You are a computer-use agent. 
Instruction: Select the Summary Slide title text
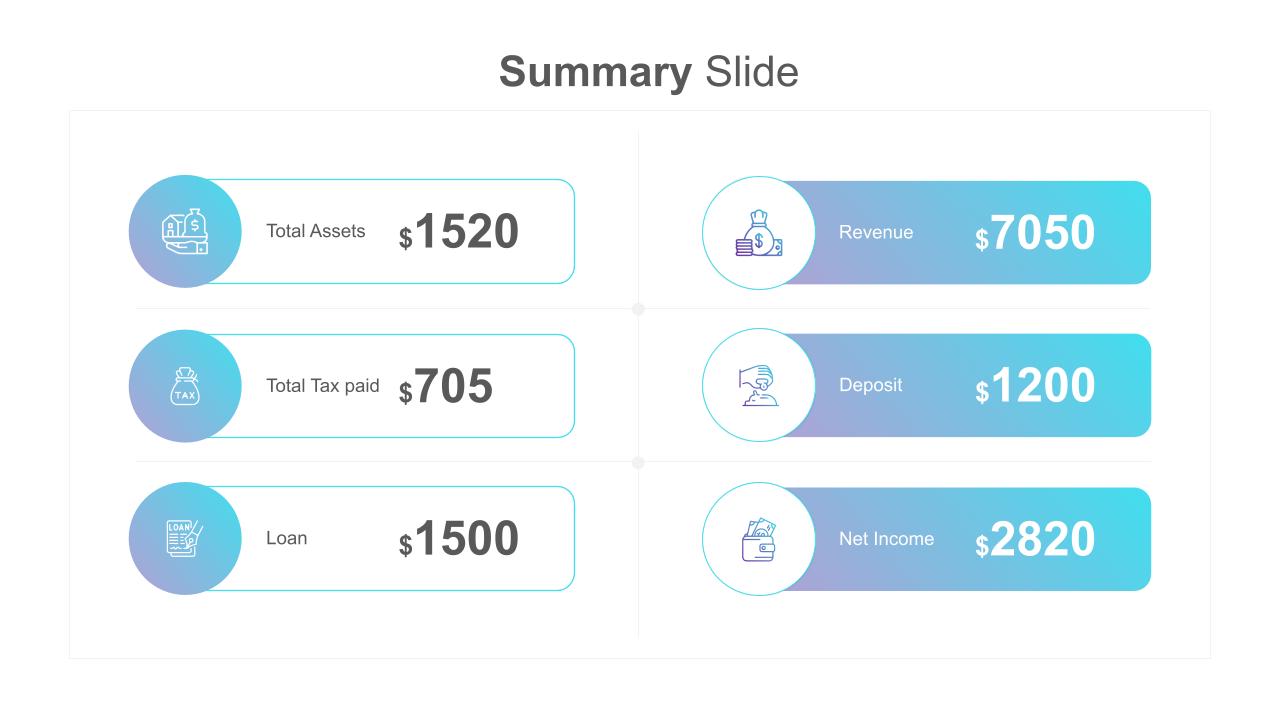pyautogui.click(x=648, y=72)
